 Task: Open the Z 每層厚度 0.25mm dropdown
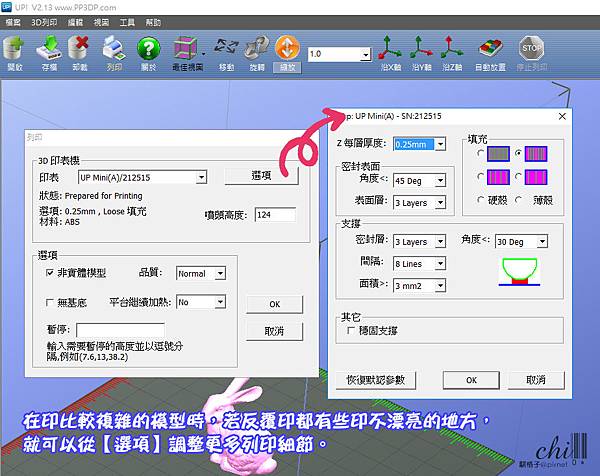point(440,144)
